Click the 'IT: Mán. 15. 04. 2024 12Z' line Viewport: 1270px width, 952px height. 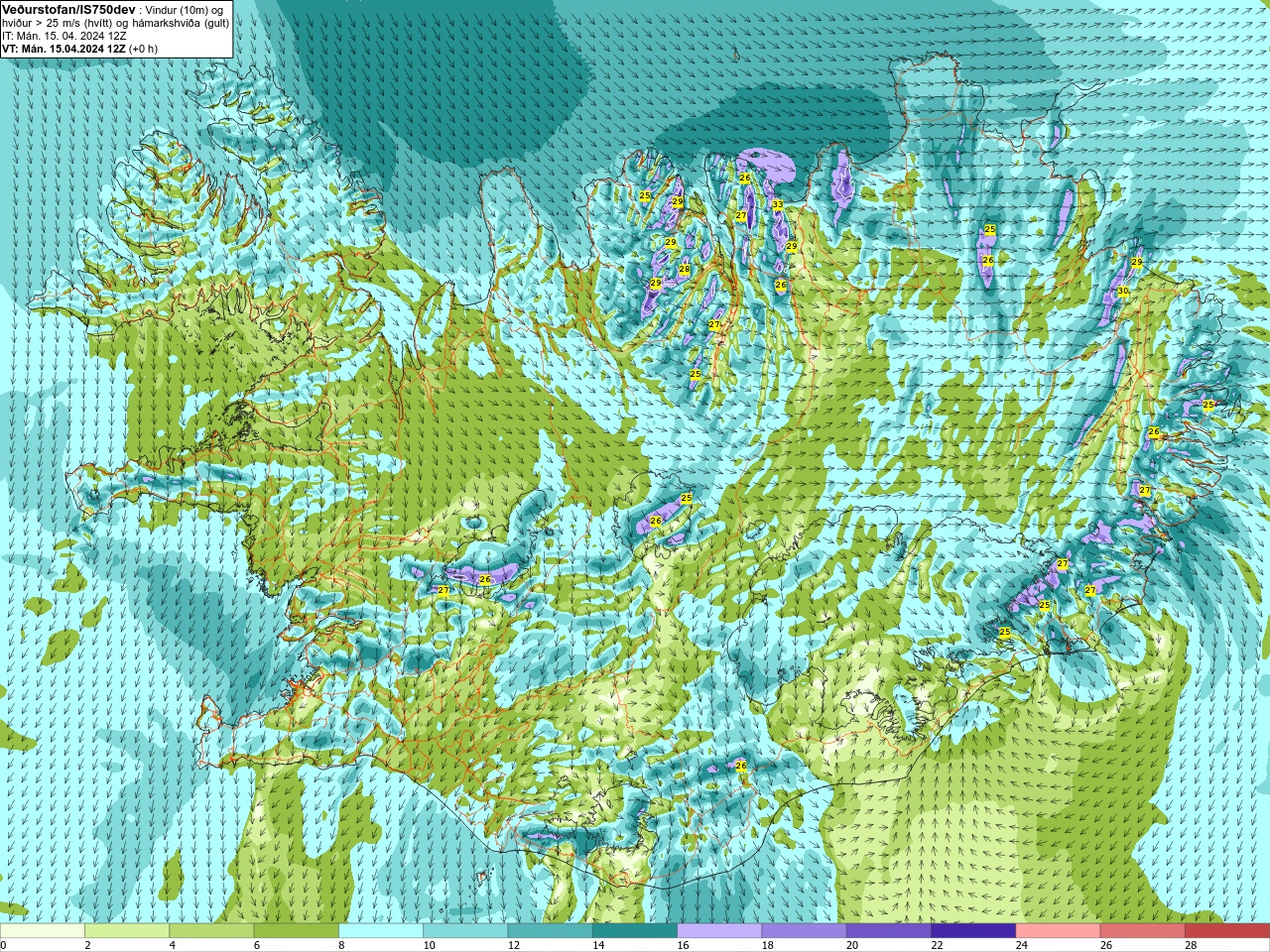point(64,36)
